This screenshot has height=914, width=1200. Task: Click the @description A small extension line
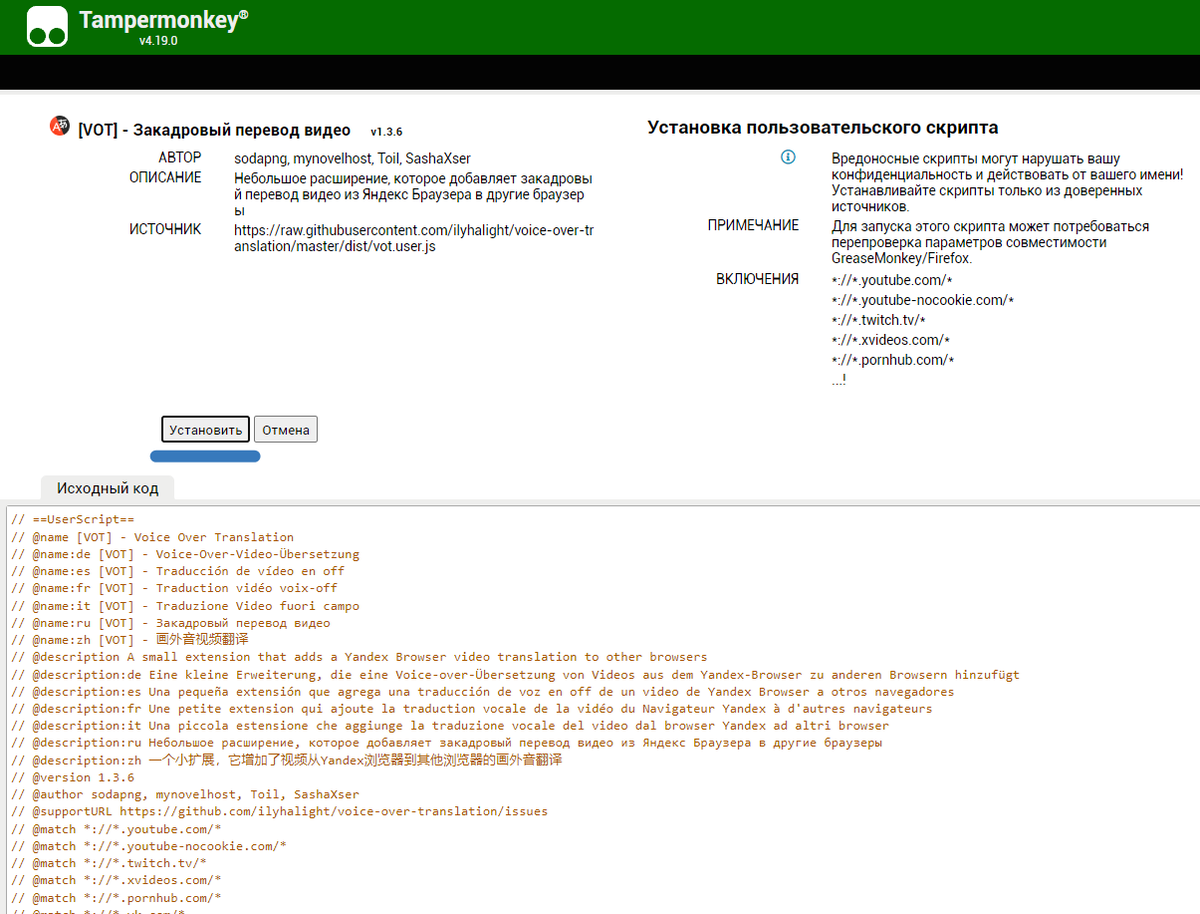tap(359, 657)
